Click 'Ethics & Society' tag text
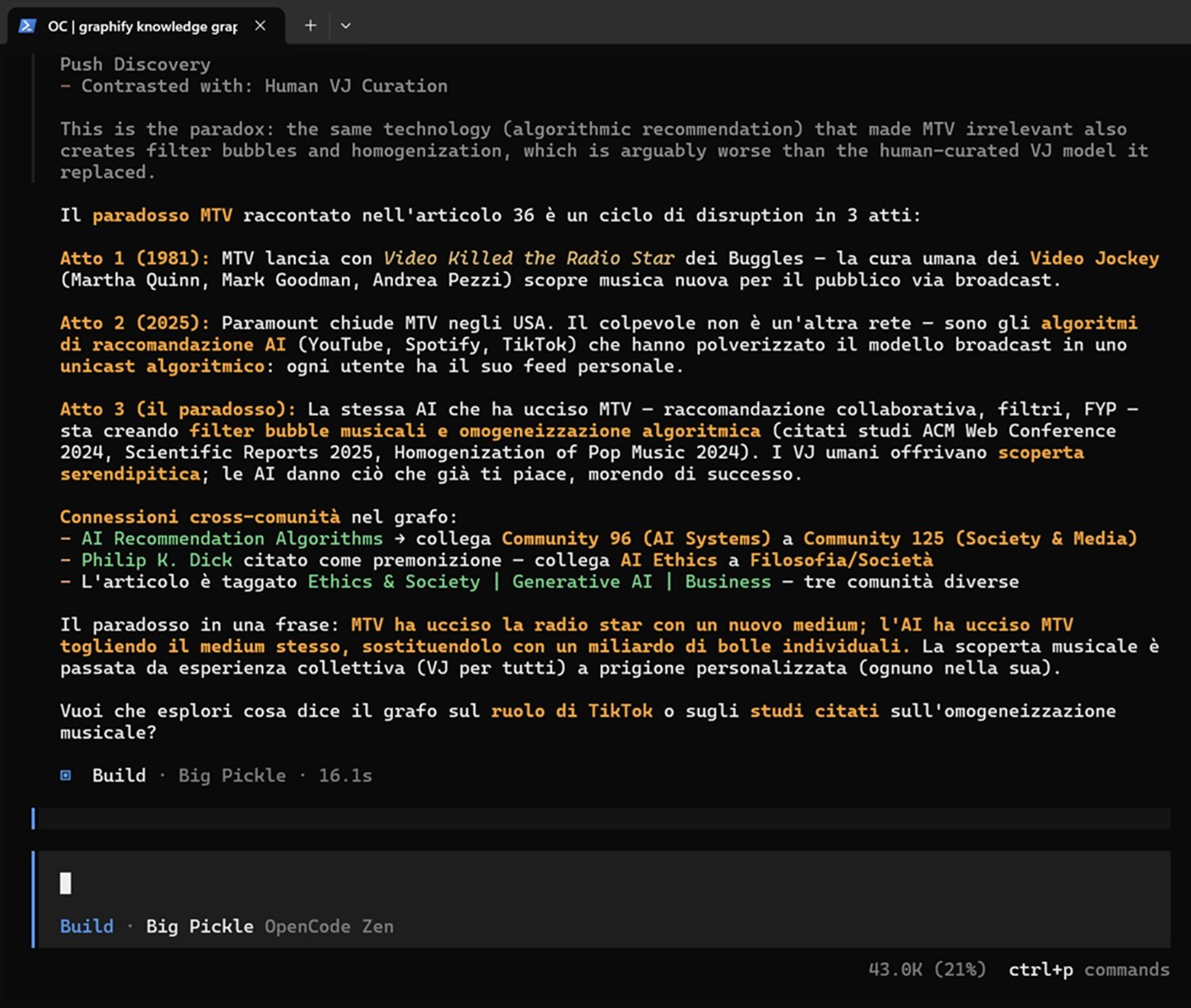Image resolution: width=1191 pixels, height=1008 pixels. point(394,582)
